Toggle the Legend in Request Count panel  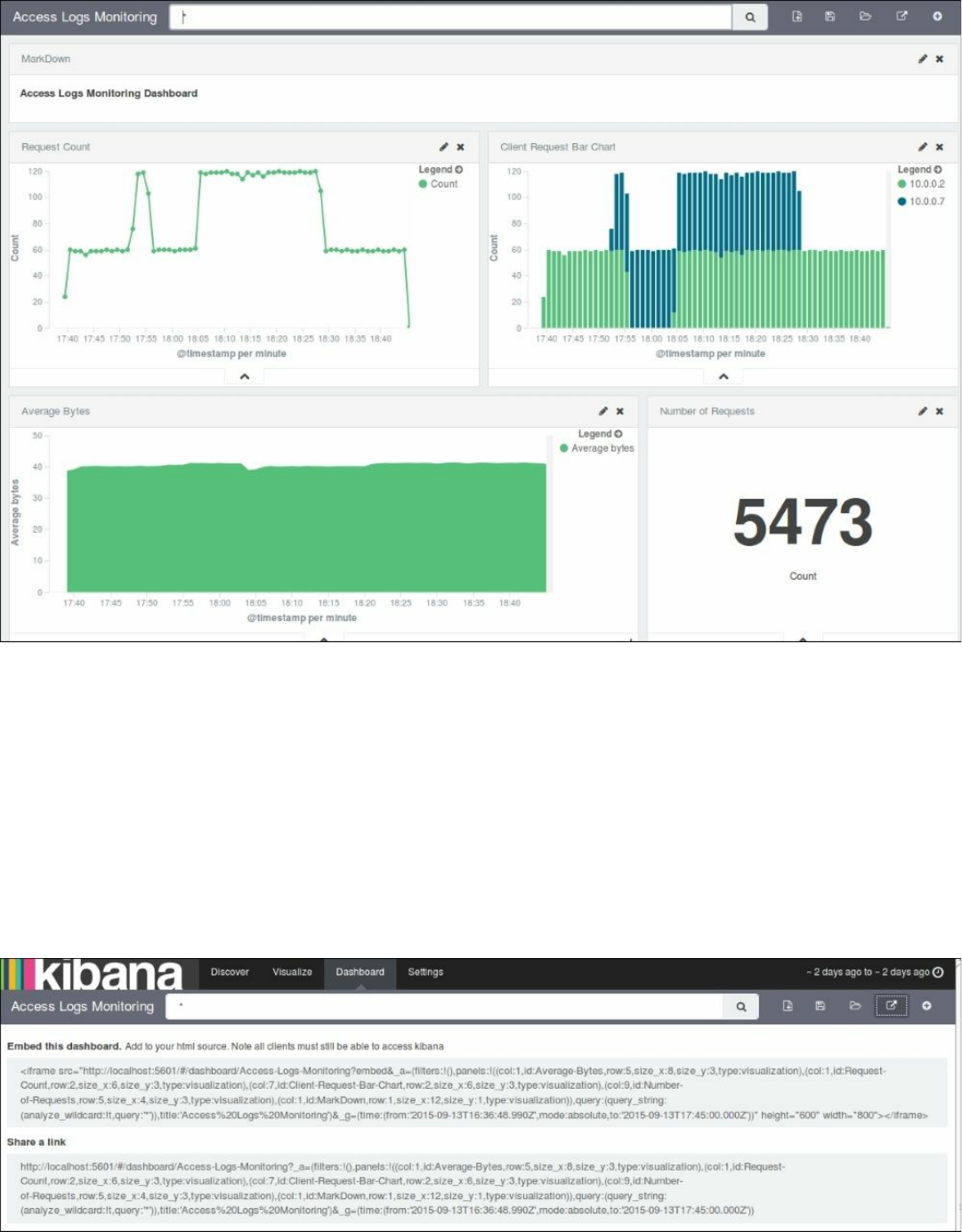pyautogui.click(x=441, y=169)
